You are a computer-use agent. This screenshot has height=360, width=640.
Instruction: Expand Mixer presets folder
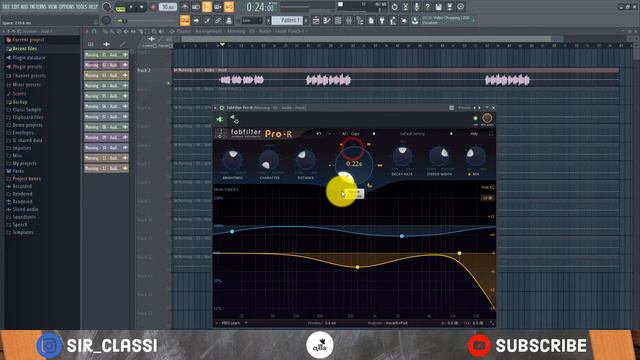pyautogui.click(x=26, y=84)
